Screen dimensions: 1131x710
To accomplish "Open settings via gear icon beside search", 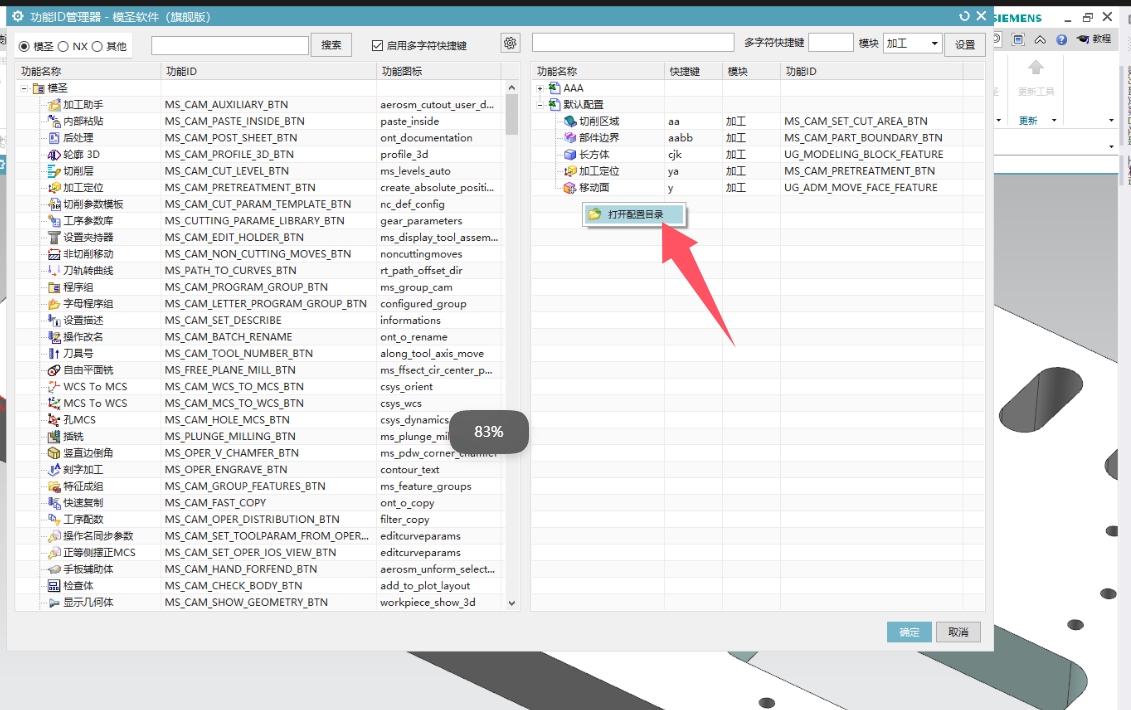I will (510, 43).
